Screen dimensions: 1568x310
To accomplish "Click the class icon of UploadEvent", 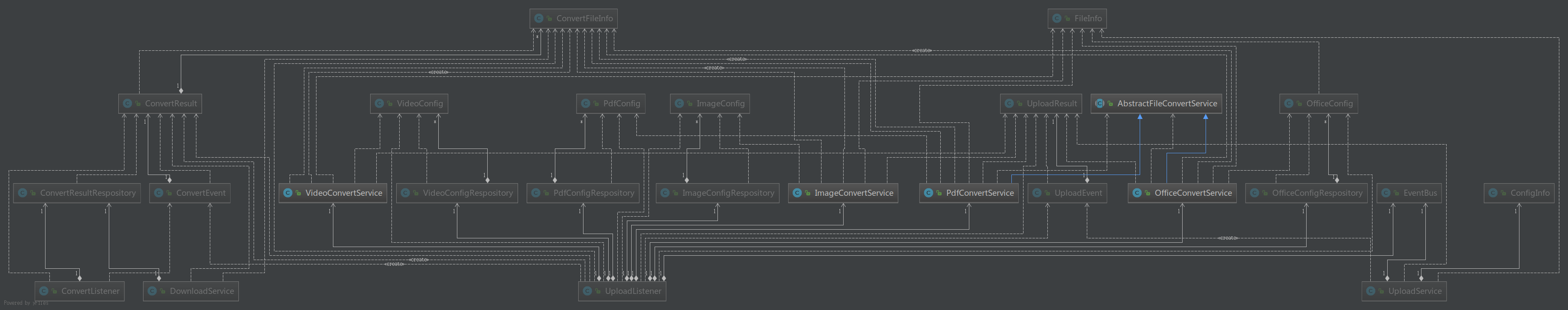I will (x=1037, y=193).
